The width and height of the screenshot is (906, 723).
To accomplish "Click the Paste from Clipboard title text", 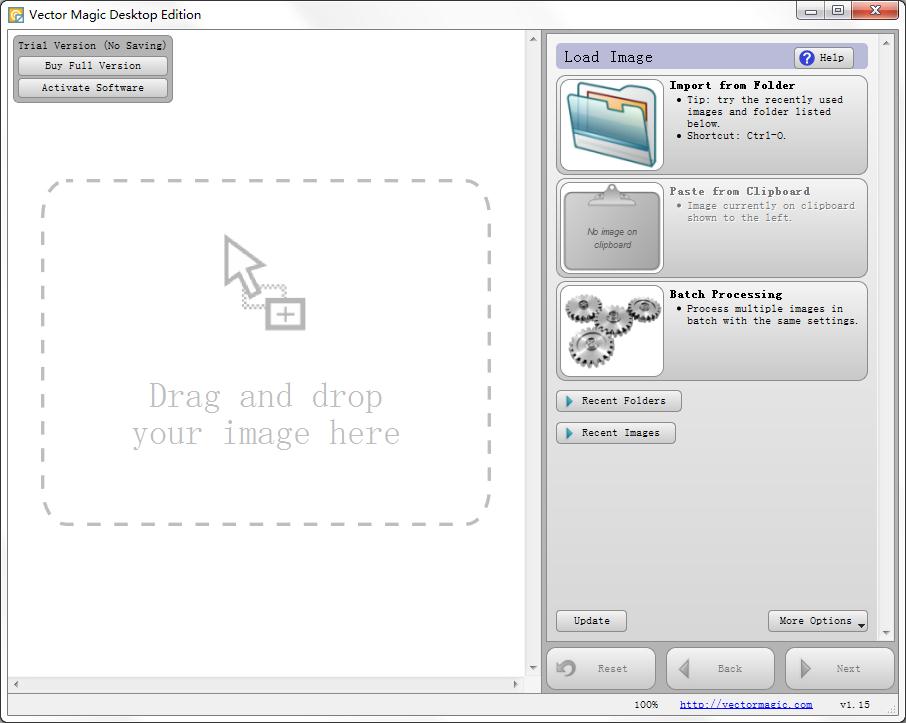I will point(740,191).
